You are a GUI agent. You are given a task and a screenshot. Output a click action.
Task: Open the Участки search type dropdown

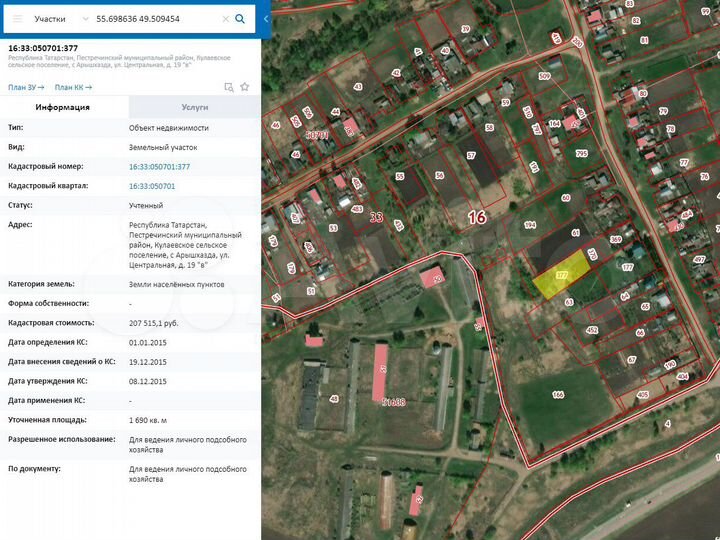(x=60, y=19)
